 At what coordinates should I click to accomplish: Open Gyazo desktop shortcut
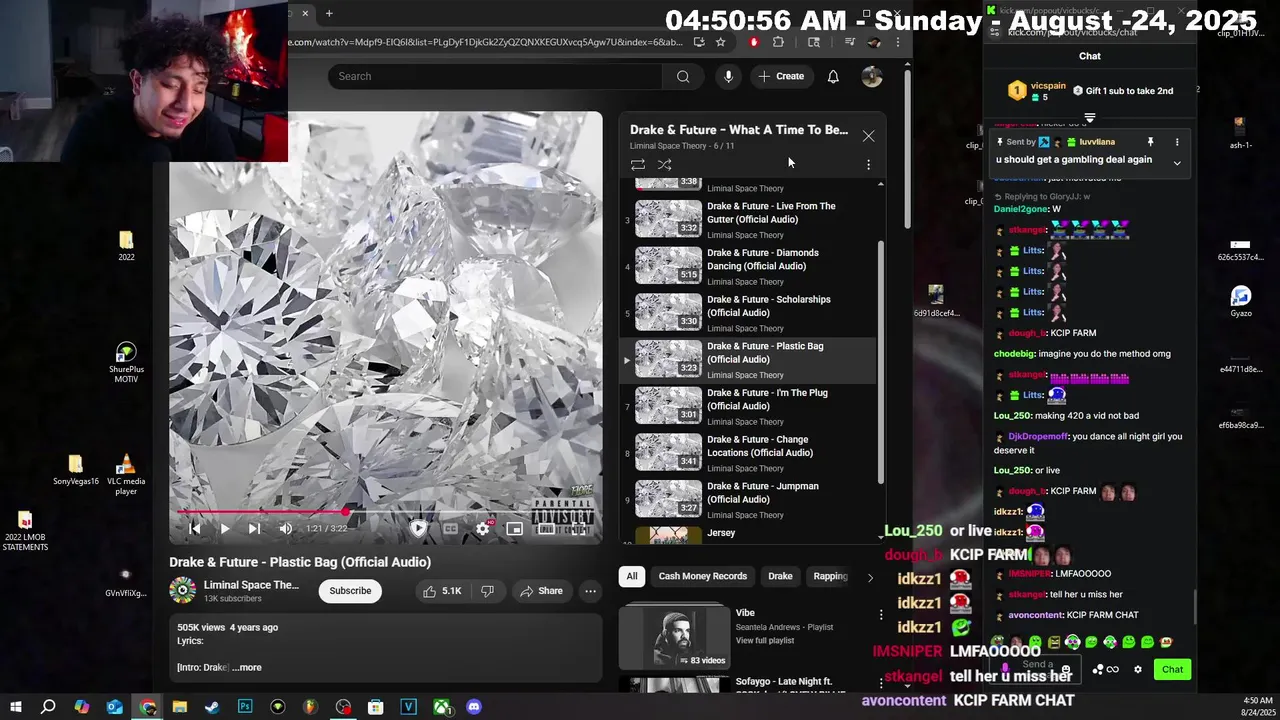pyautogui.click(x=1241, y=301)
